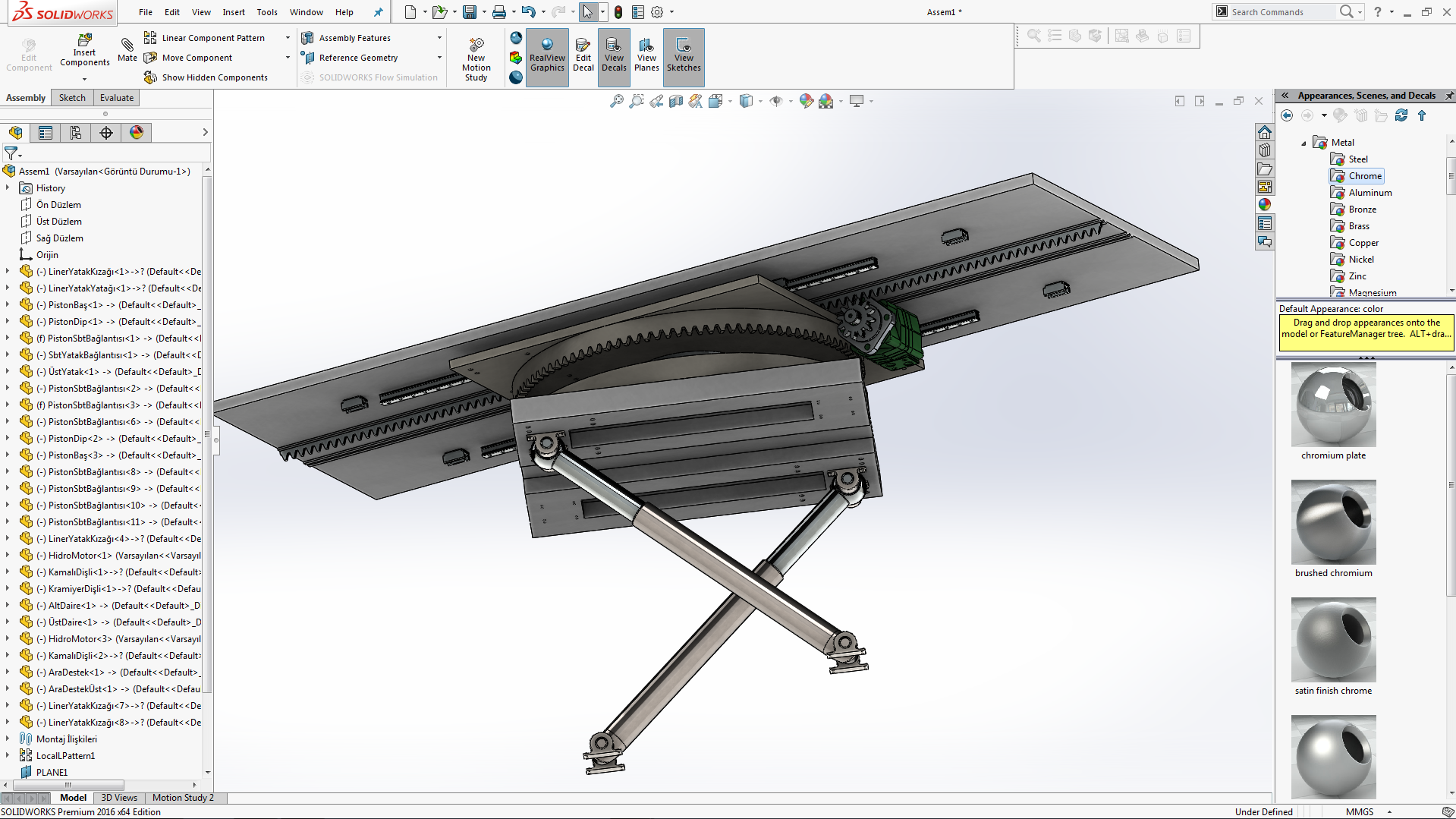The image size is (1456, 819).
Task: Open the Design Library task pane tab
Action: coord(1265,150)
